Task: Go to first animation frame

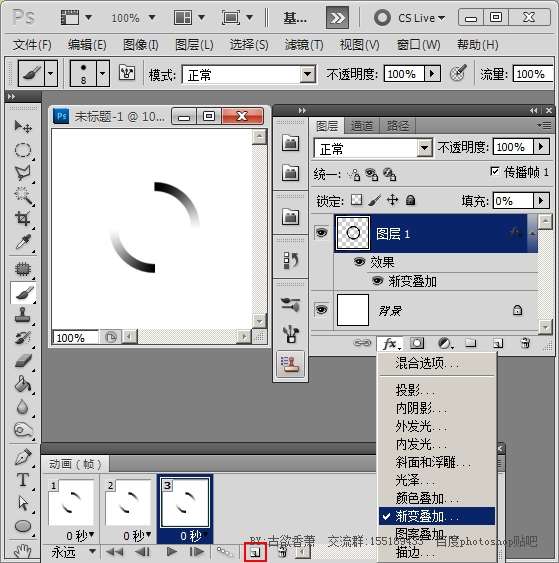Action: pyautogui.click(x=115, y=552)
